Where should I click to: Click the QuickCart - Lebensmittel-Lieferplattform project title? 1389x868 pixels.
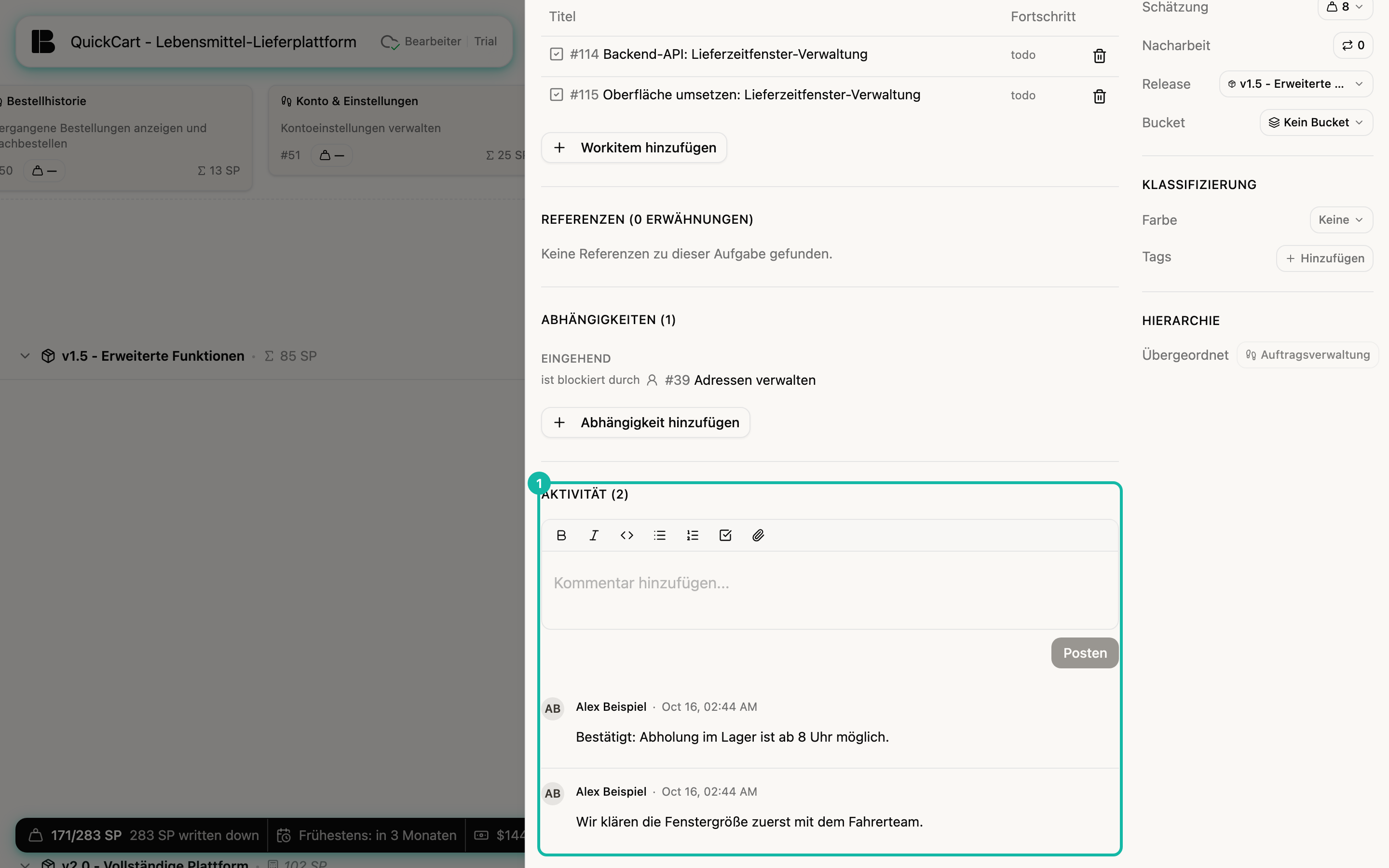[x=213, y=42]
